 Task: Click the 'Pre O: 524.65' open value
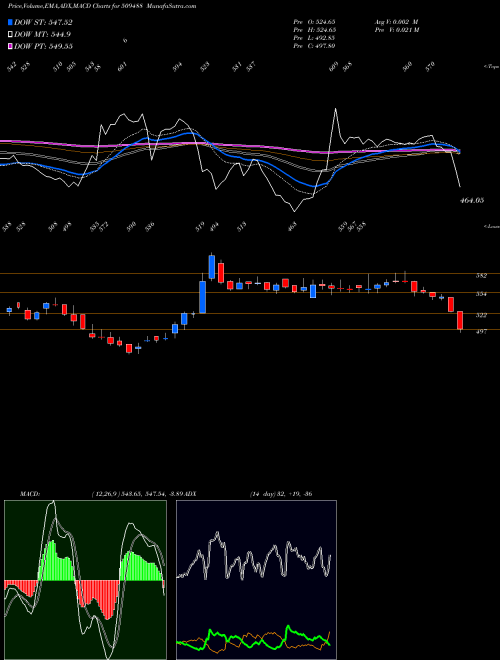314,22
